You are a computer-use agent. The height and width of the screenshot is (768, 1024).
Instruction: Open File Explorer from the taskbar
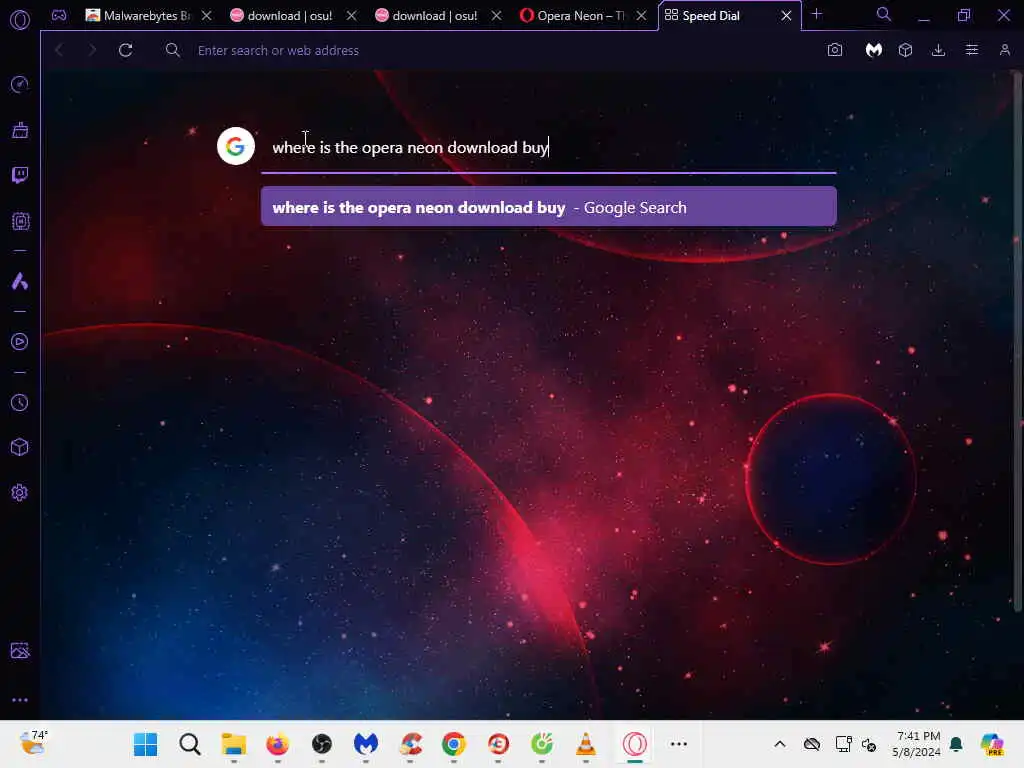(233, 744)
